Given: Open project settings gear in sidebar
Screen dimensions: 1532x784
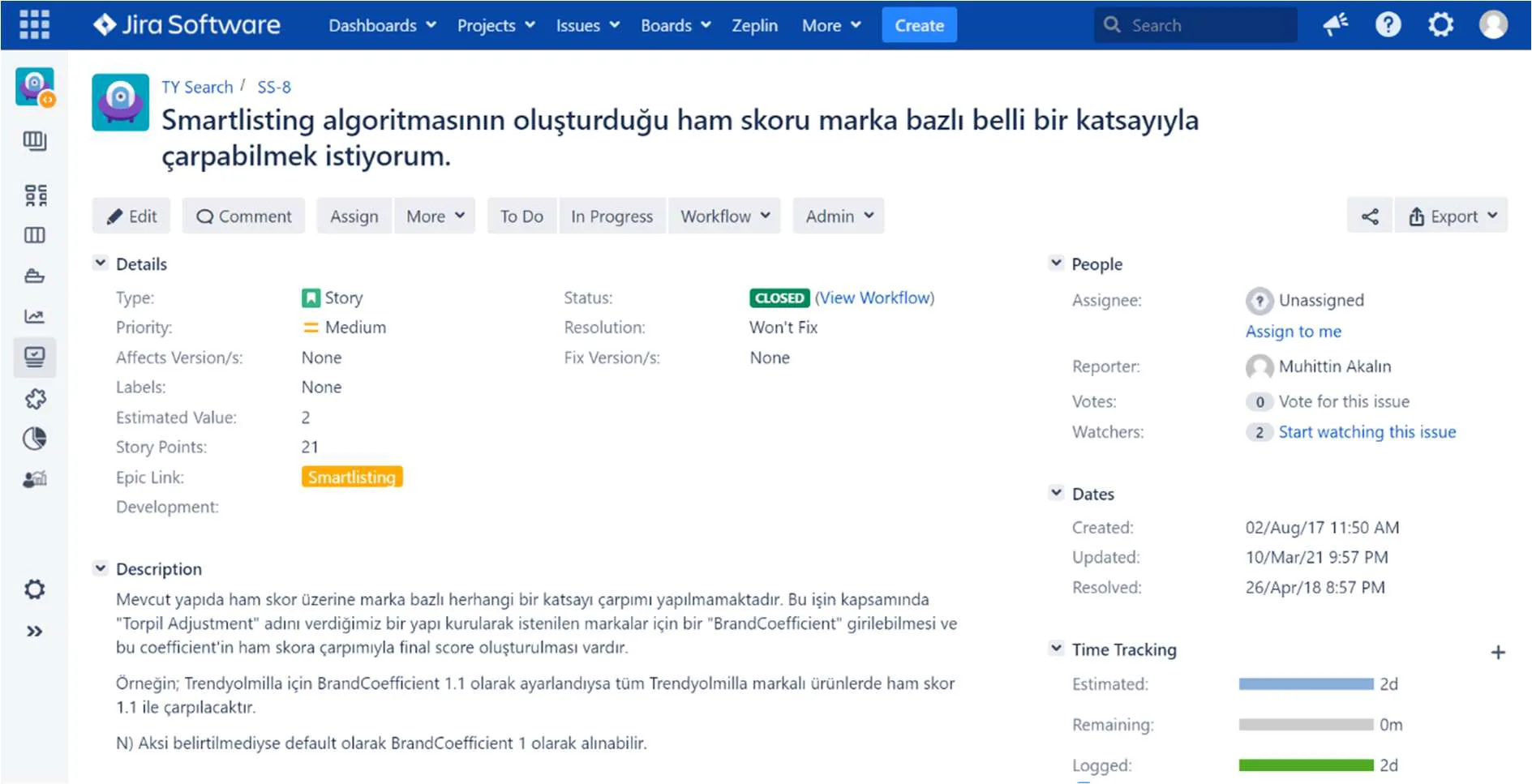Looking at the screenshot, I should (x=35, y=589).
